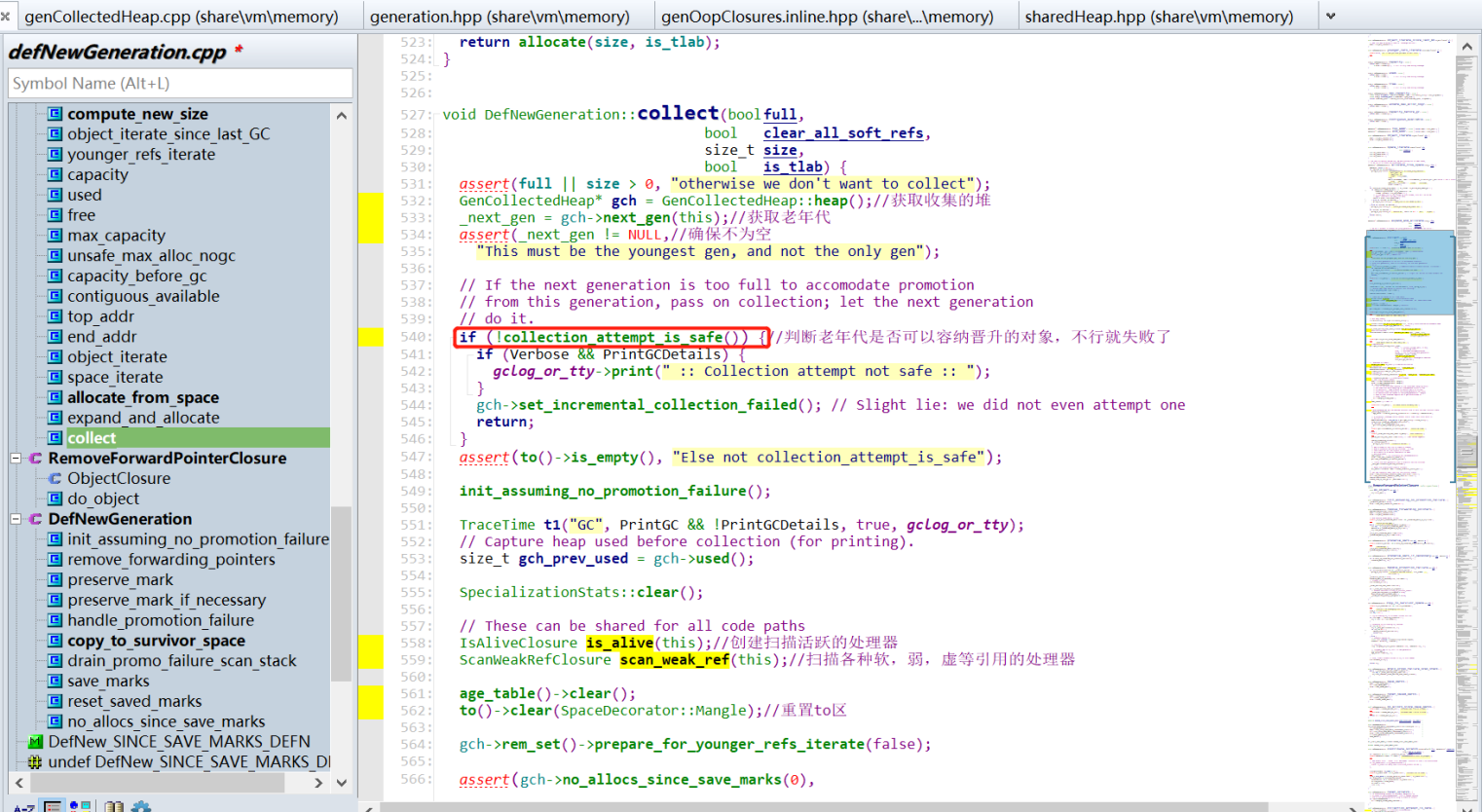Screen dimensions: 1483x812
Task: Open symbol window settings gear
Action: tap(141, 806)
